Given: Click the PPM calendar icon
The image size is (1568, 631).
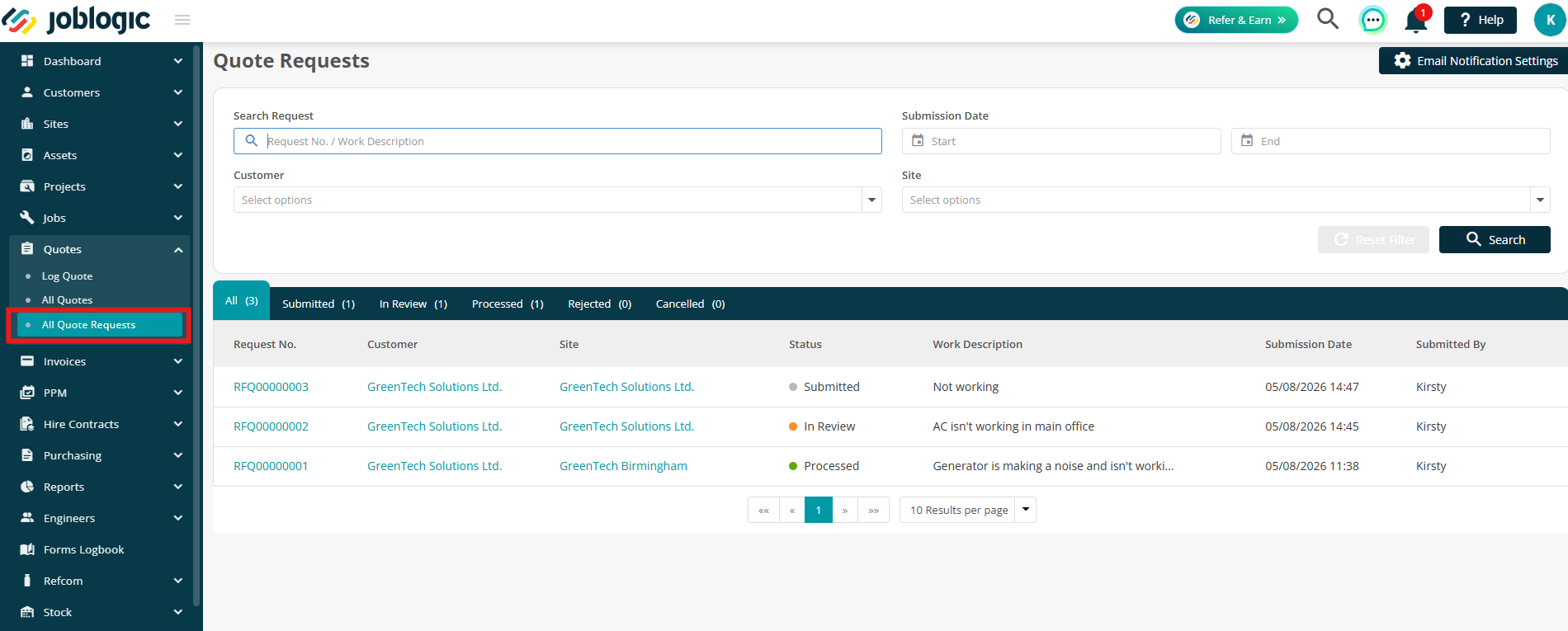Looking at the screenshot, I should click(27, 393).
